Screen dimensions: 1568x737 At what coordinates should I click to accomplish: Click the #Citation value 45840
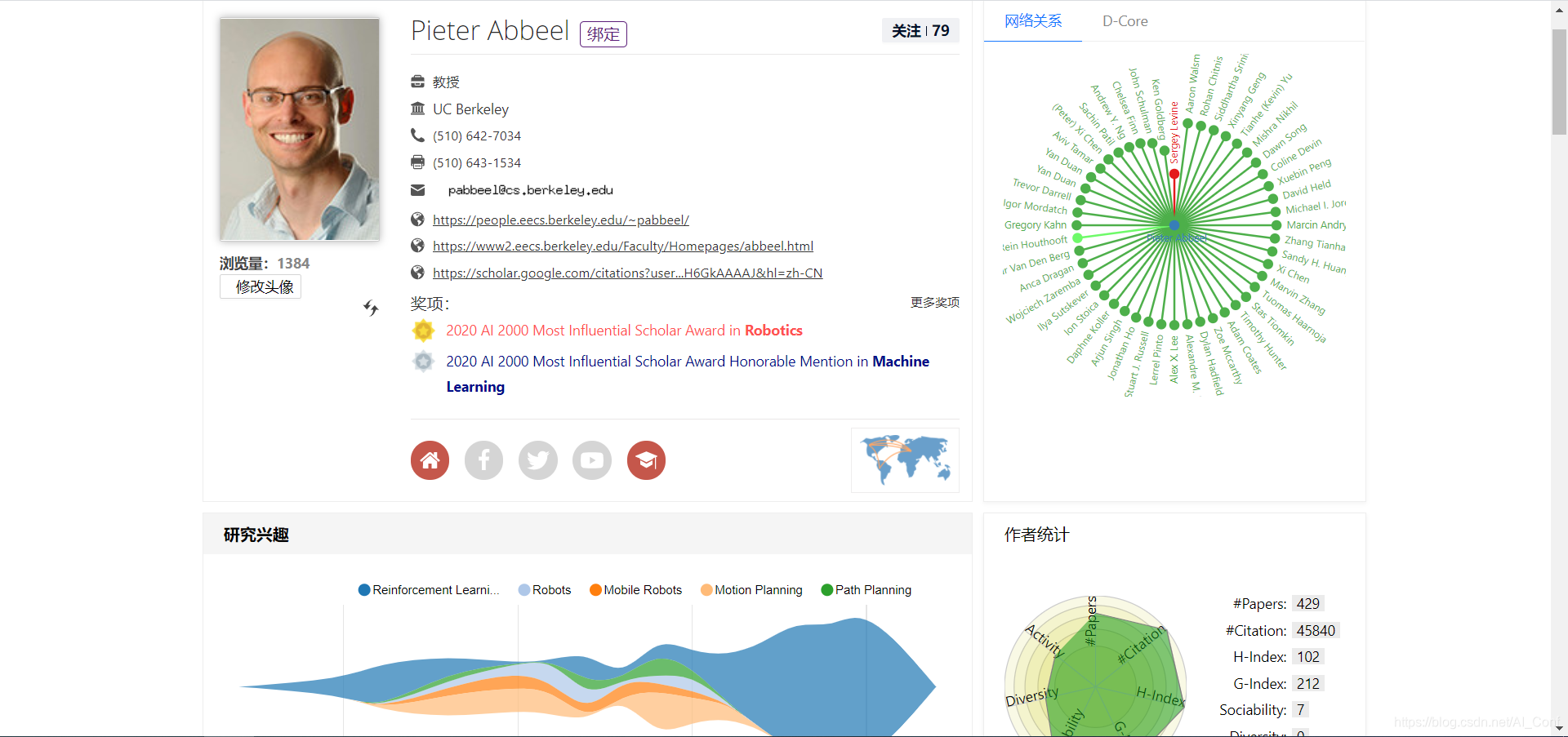click(1316, 631)
